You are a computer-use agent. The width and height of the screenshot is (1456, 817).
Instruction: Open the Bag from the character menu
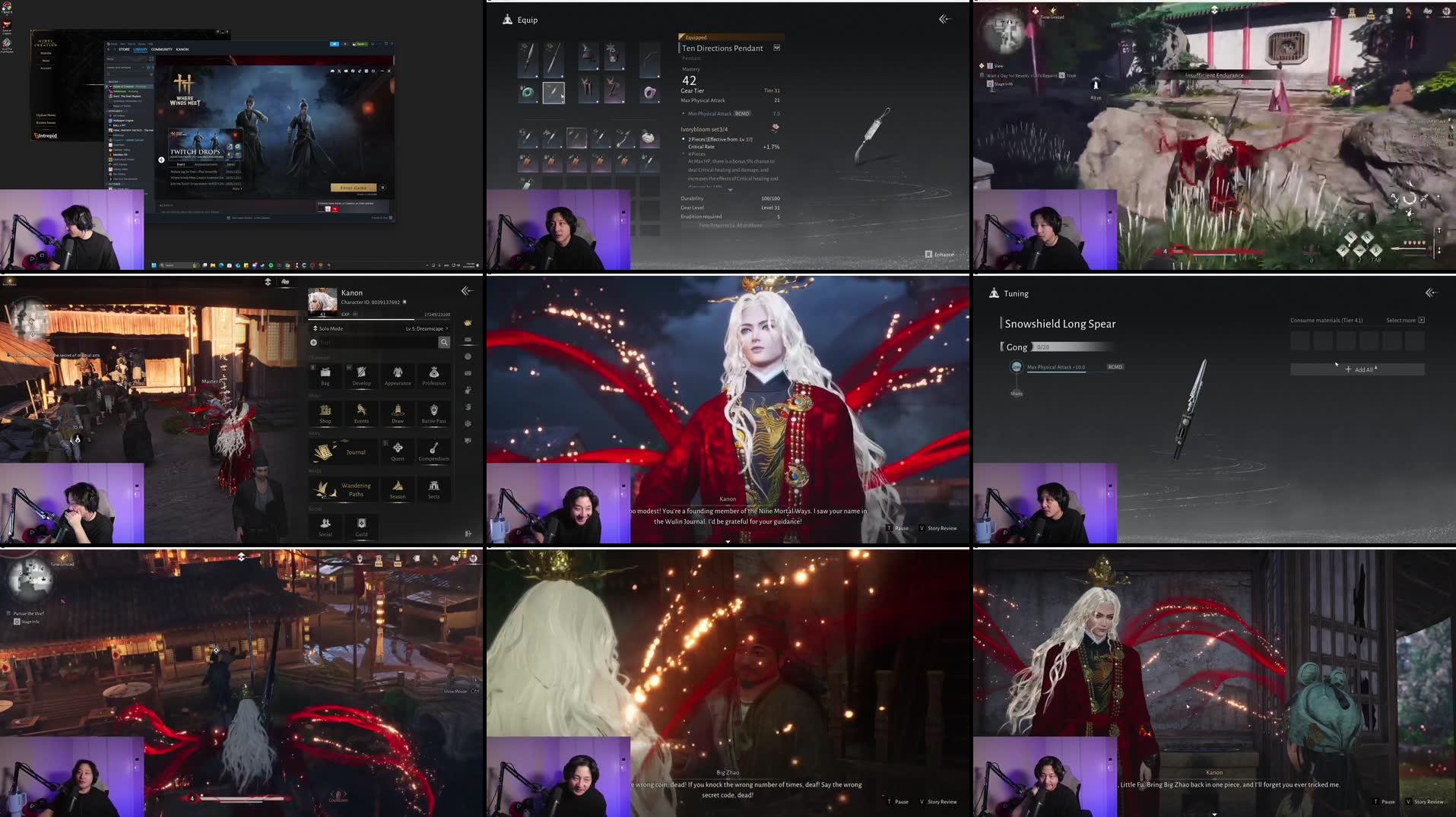coord(325,376)
